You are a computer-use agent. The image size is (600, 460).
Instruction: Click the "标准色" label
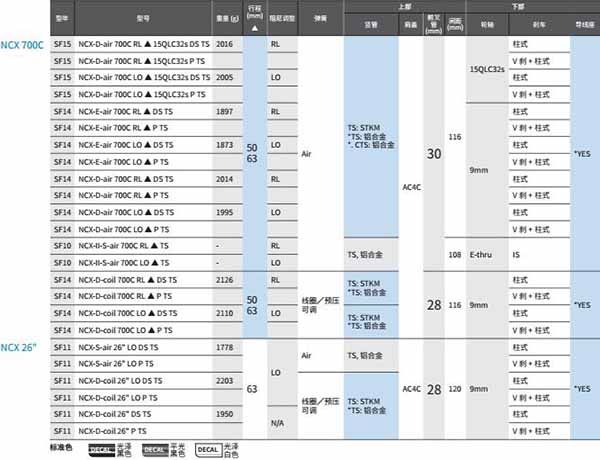[61, 447]
